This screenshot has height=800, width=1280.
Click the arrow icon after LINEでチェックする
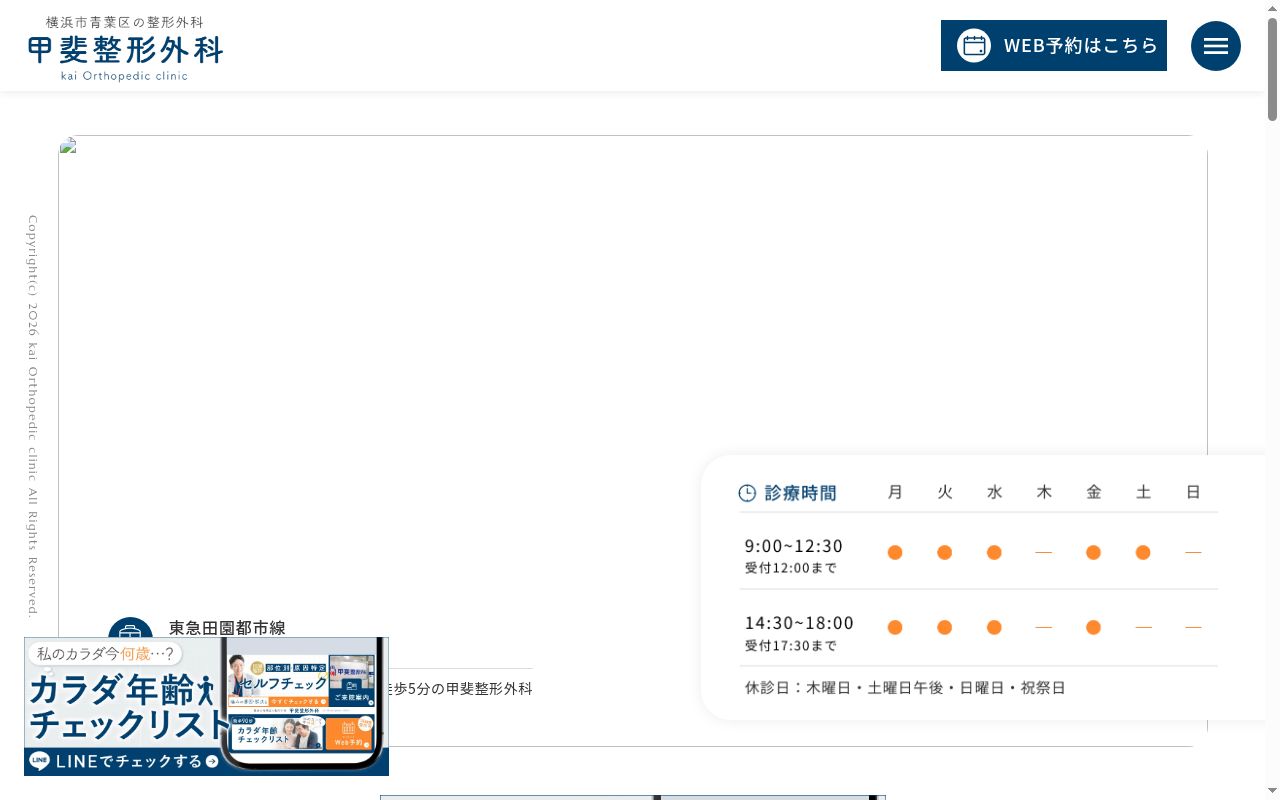pyautogui.click(x=212, y=762)
